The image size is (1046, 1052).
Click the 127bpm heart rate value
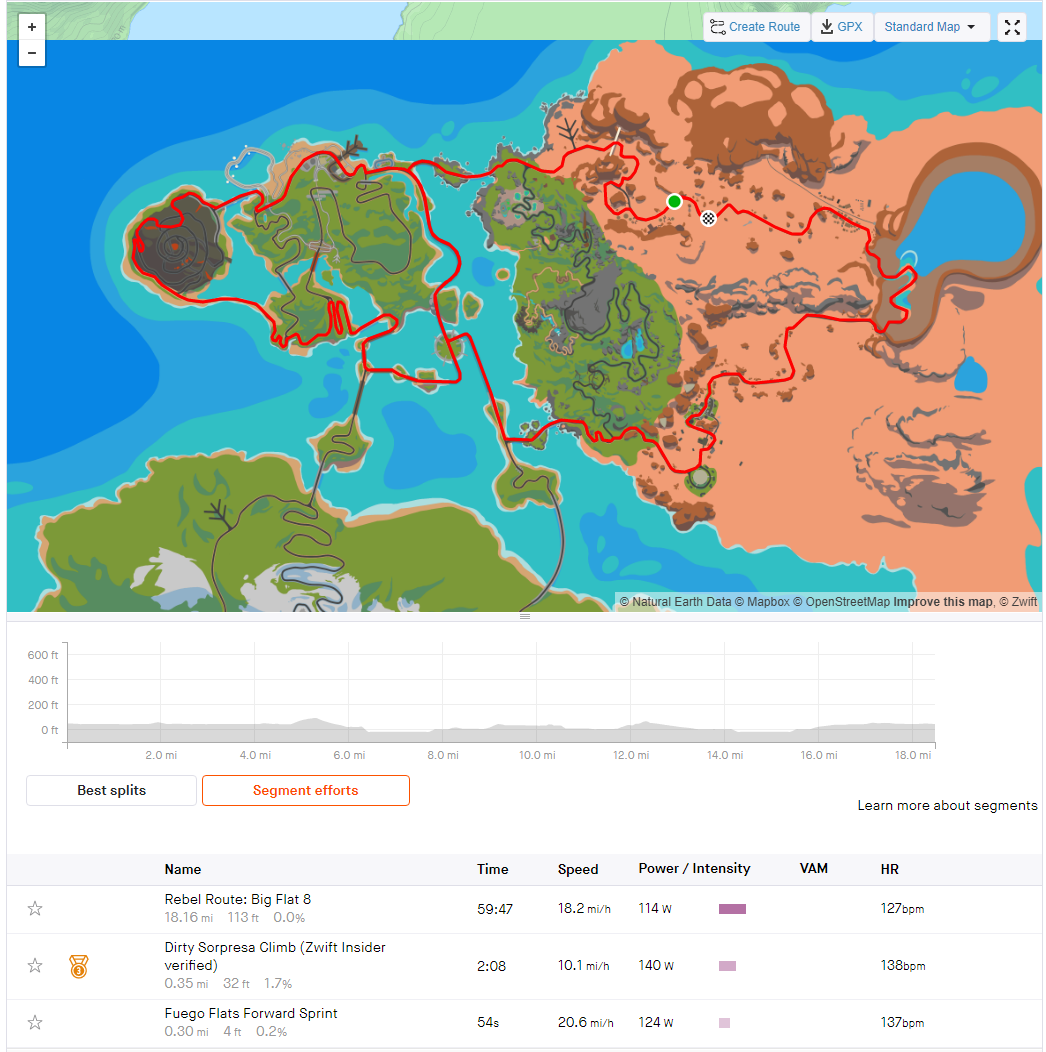(x=902, y=908)
